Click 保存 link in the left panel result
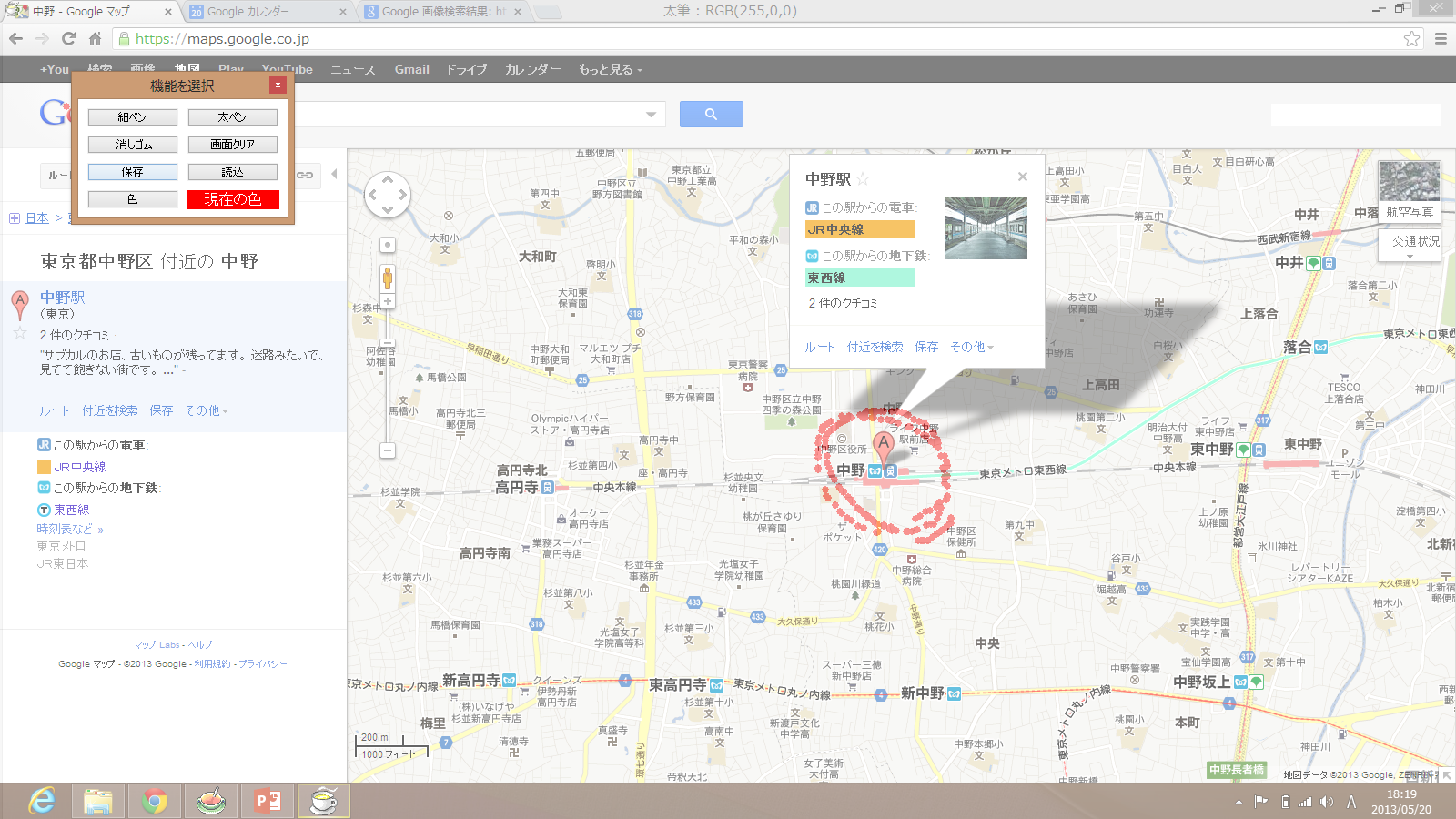1456x819 pixels. point(161,410)
